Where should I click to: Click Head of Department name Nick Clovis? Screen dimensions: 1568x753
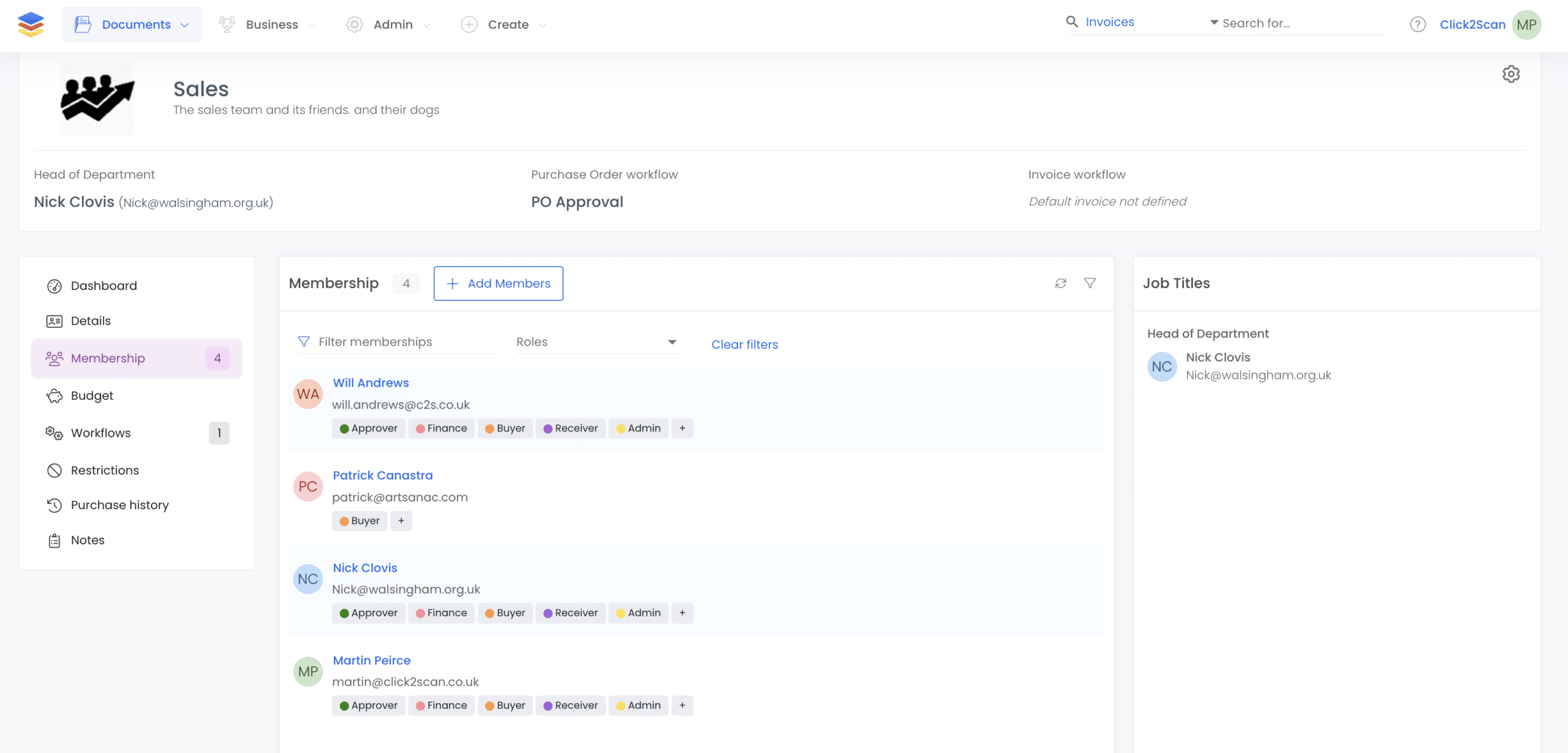74,202
